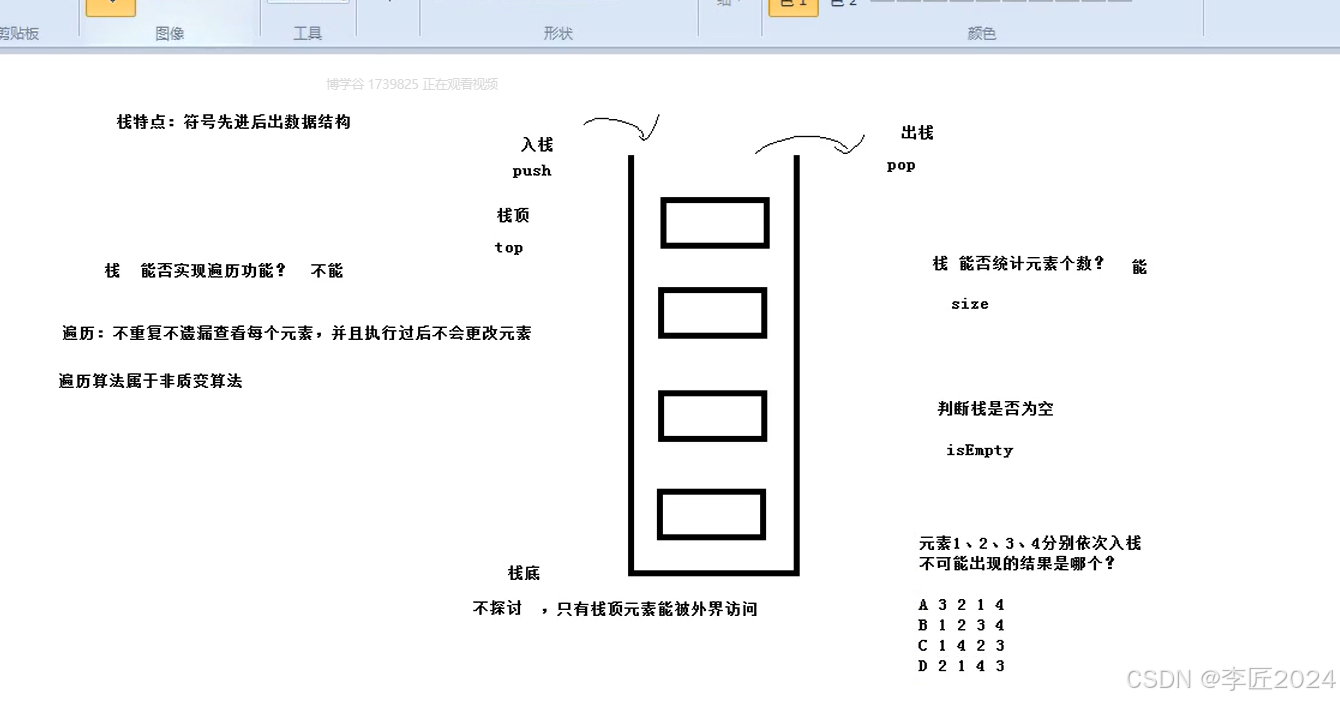Screen dimensions: 1340x701
Task: Click the 'push' text
Action: tap(532, 171)
